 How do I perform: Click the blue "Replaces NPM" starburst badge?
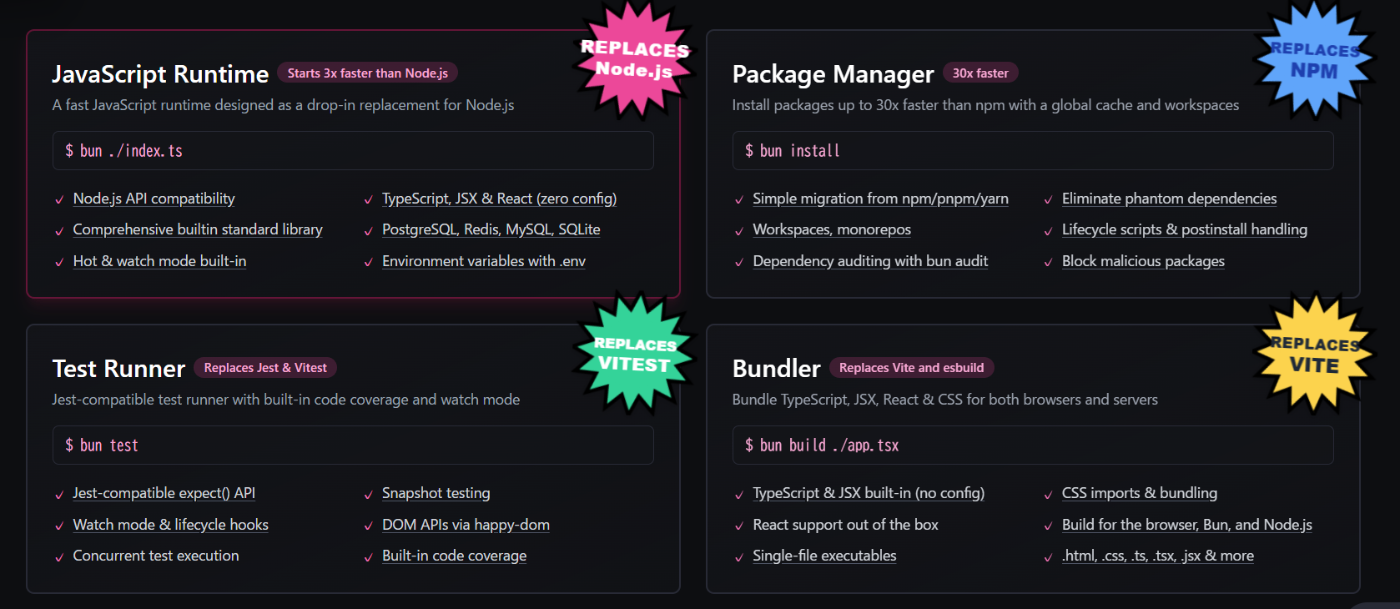click(1313, 59)
